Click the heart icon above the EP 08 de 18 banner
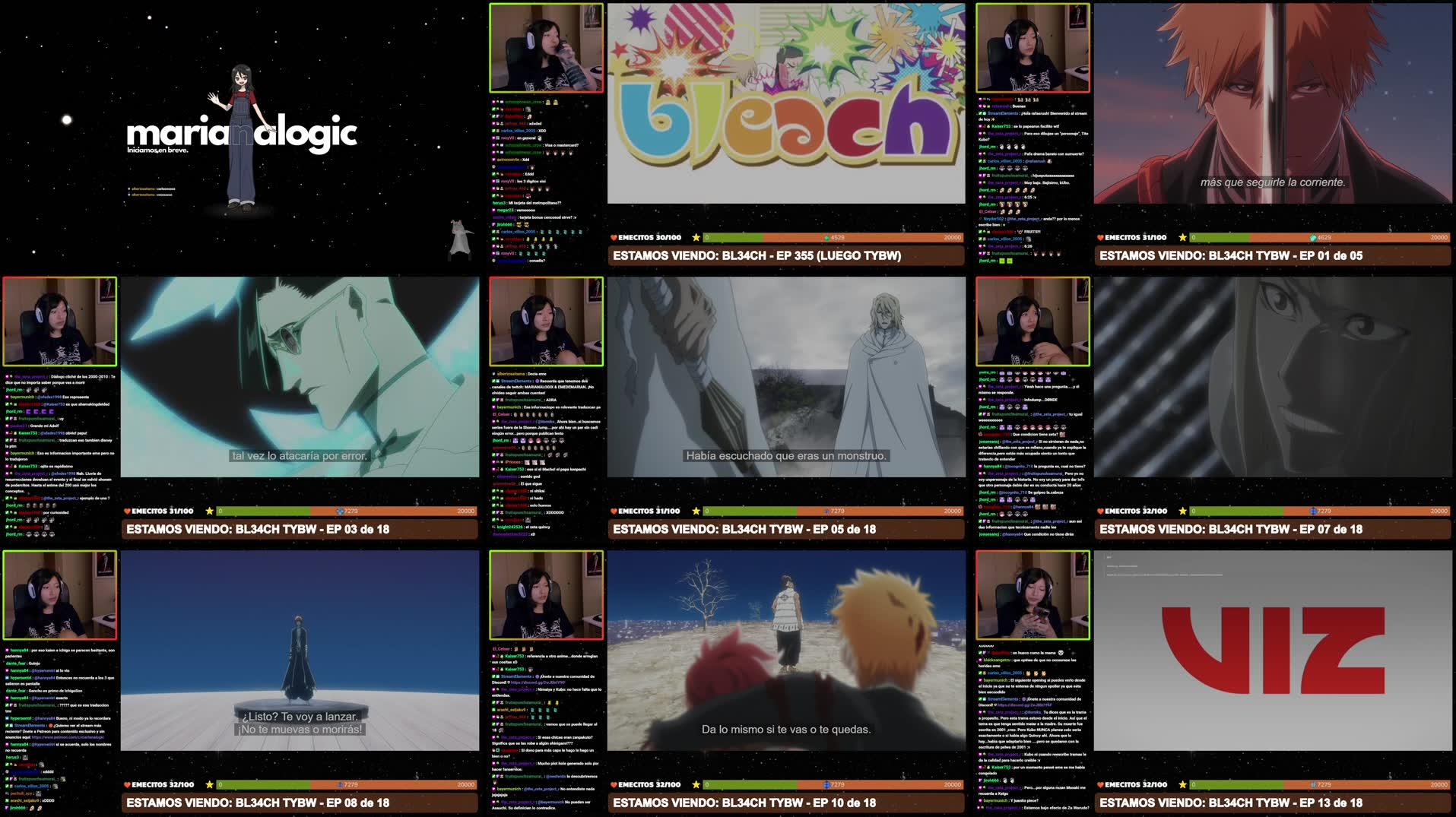 click(x=127, y=785)
